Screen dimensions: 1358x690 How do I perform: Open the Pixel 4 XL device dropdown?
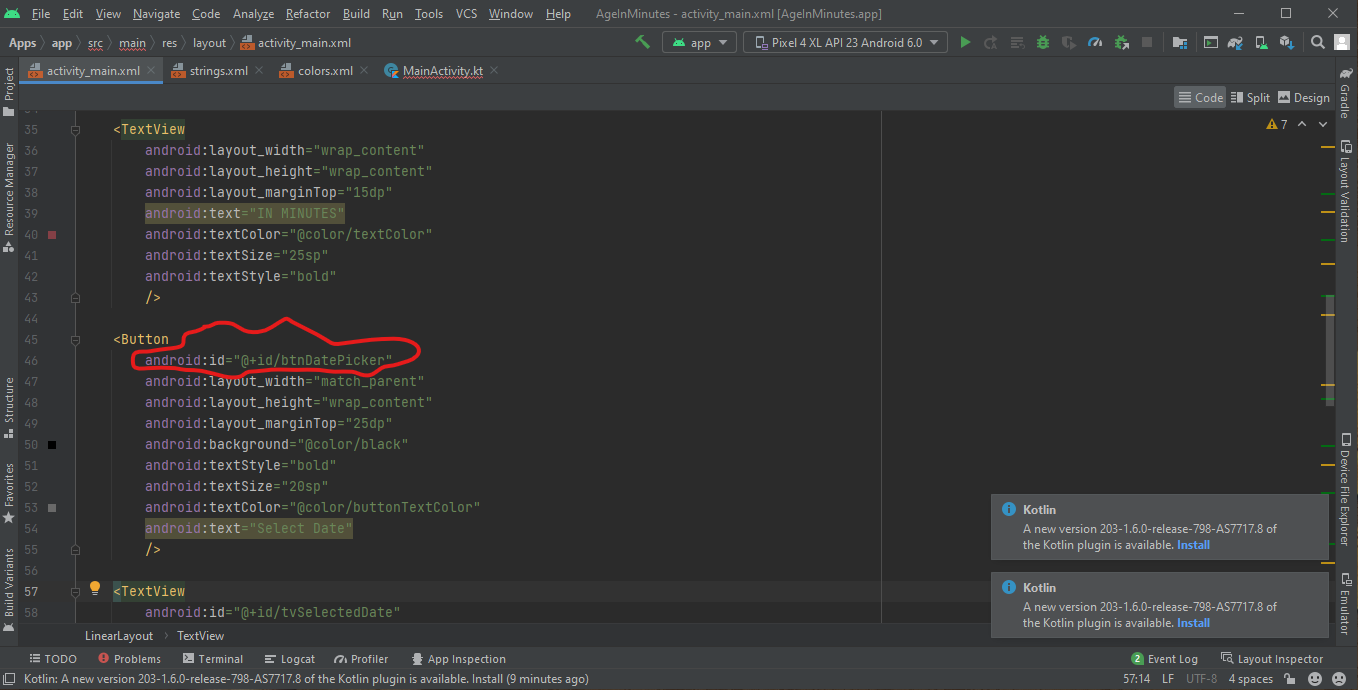(x=846, y=42)
